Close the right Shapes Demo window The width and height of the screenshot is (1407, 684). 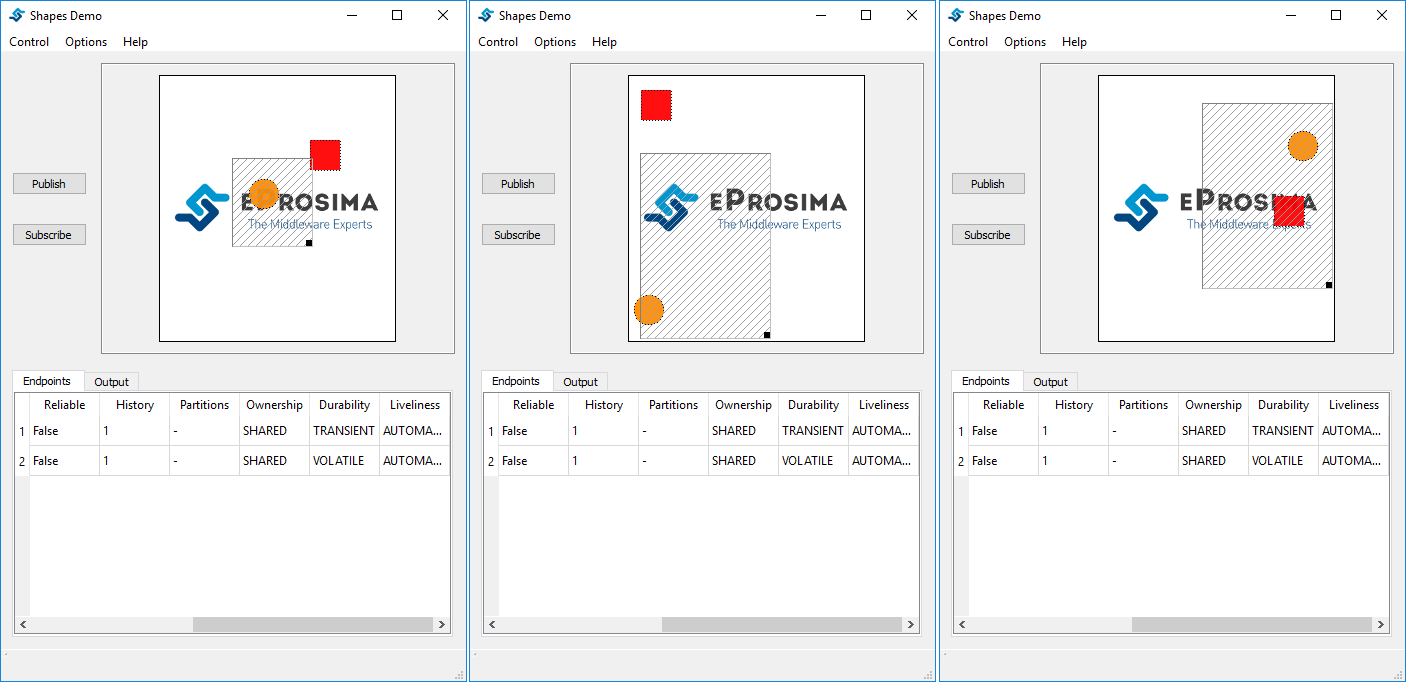coord(1382,15)
